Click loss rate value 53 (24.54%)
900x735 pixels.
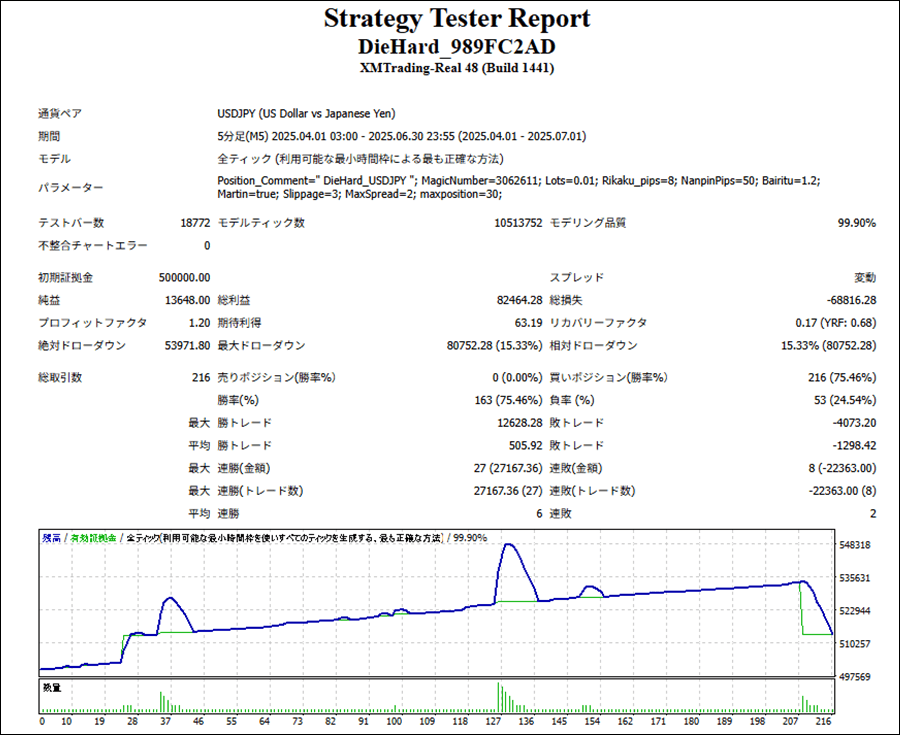click(844, 400)
